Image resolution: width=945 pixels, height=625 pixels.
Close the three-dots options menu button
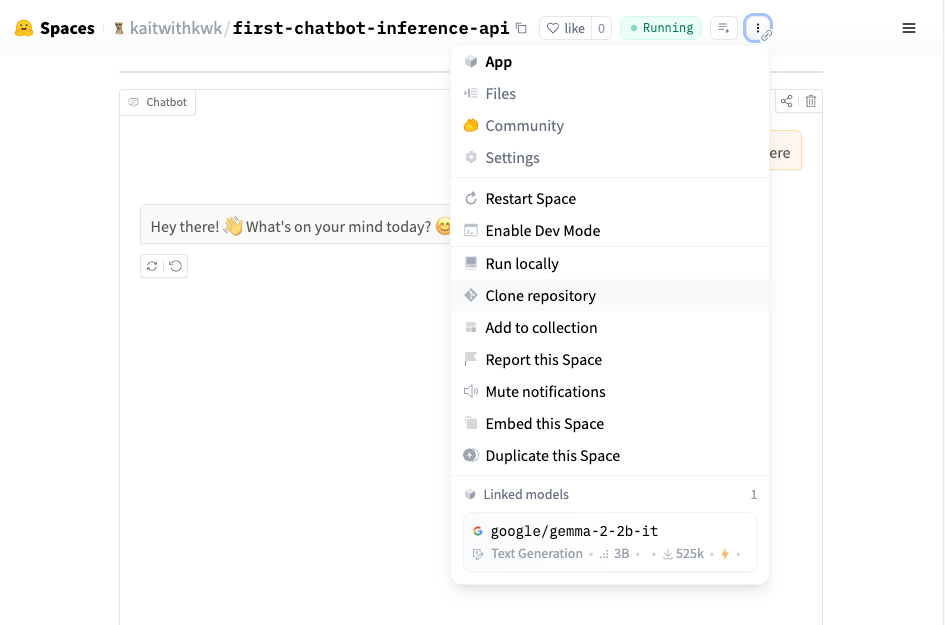pos(758,28)
